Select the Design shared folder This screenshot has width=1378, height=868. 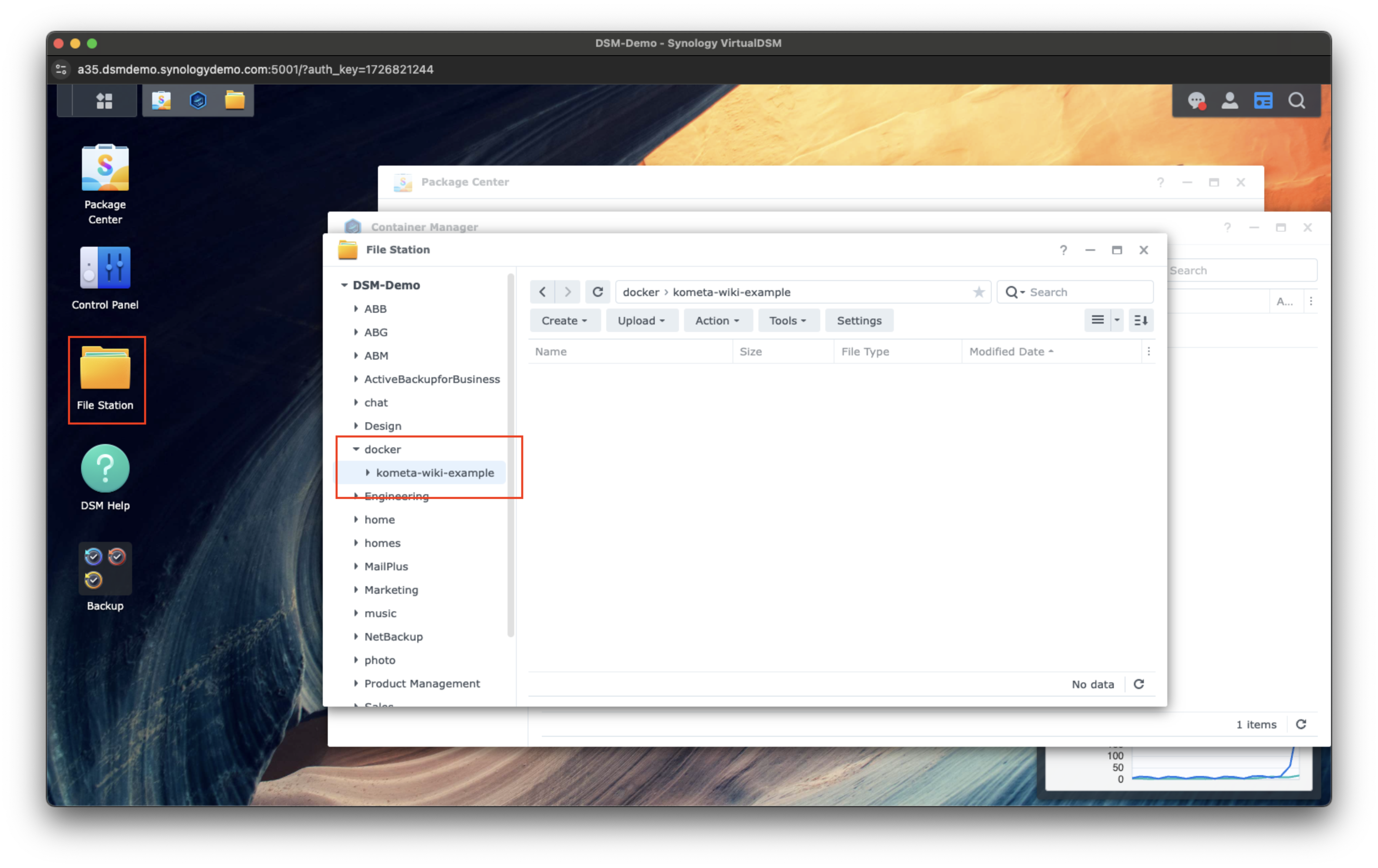[382, 426]
